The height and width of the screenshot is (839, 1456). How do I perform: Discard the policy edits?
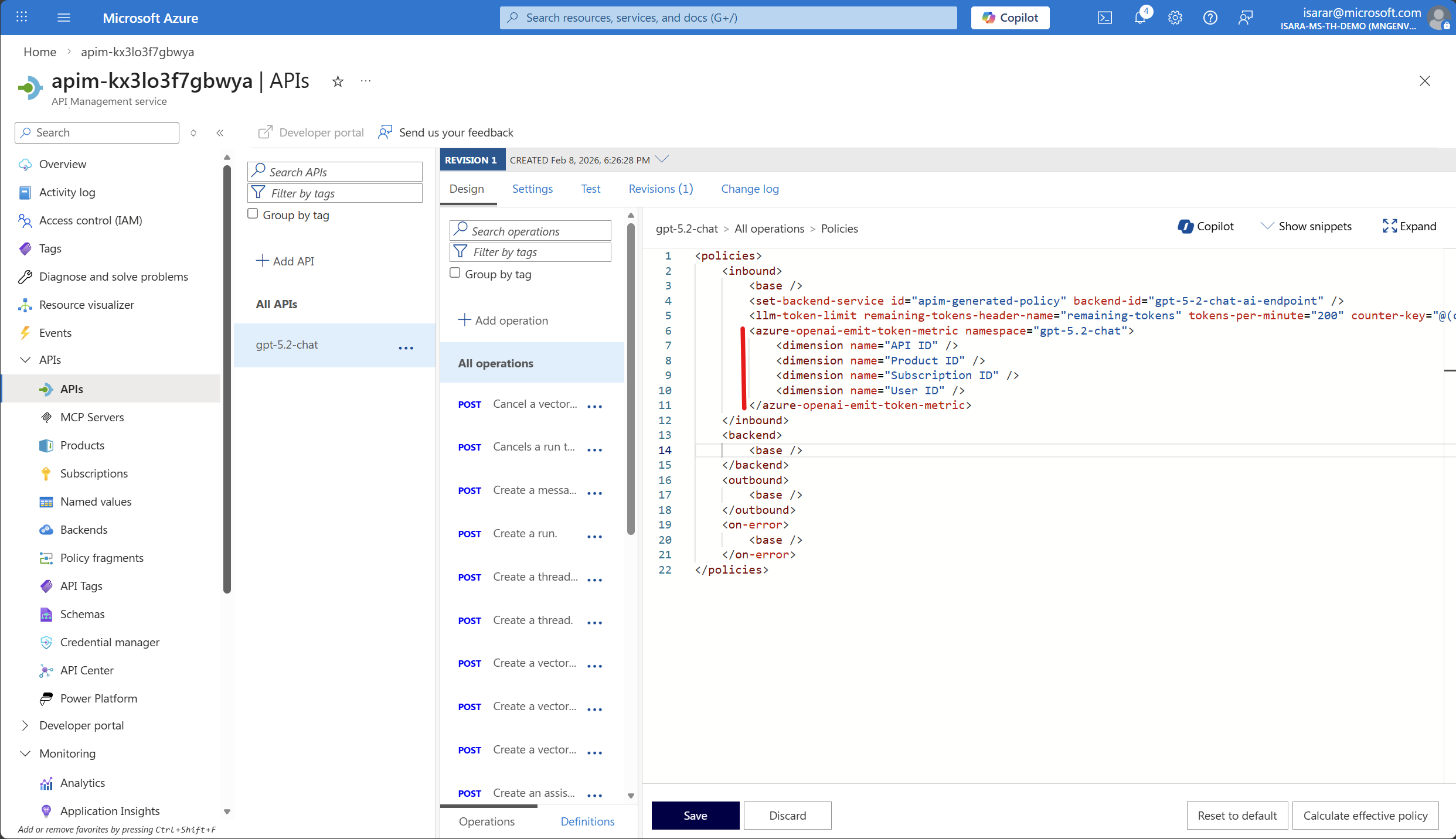[x=787, y=816]
